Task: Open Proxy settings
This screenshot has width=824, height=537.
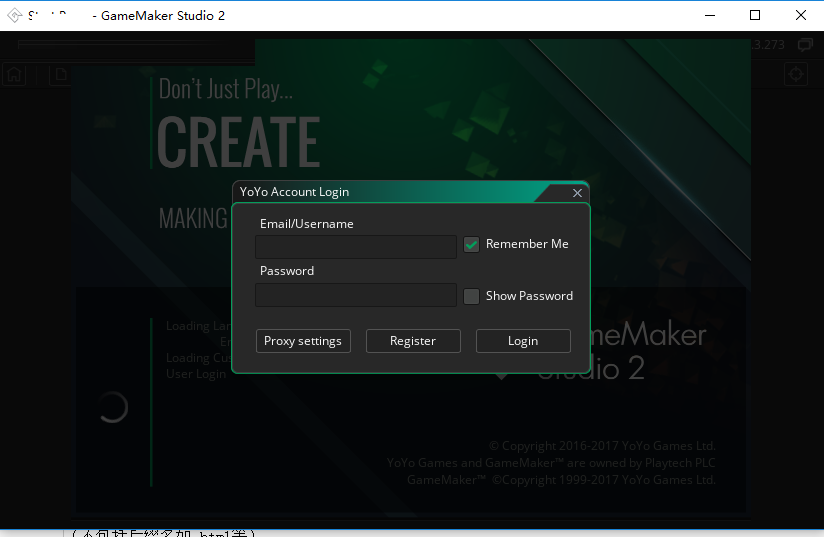Action: pyautogui.click(x=303, y=341)
